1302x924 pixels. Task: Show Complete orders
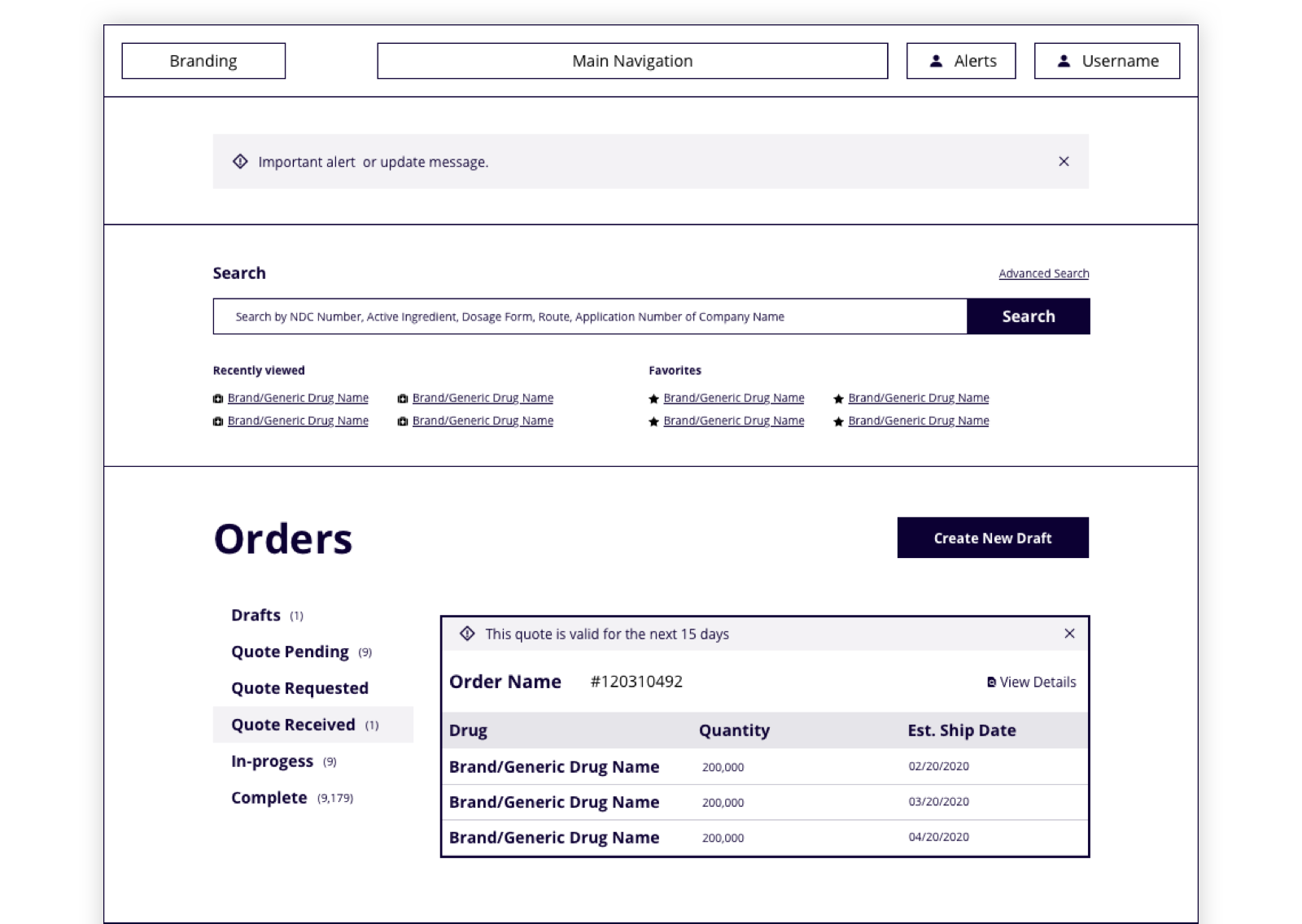269,798
